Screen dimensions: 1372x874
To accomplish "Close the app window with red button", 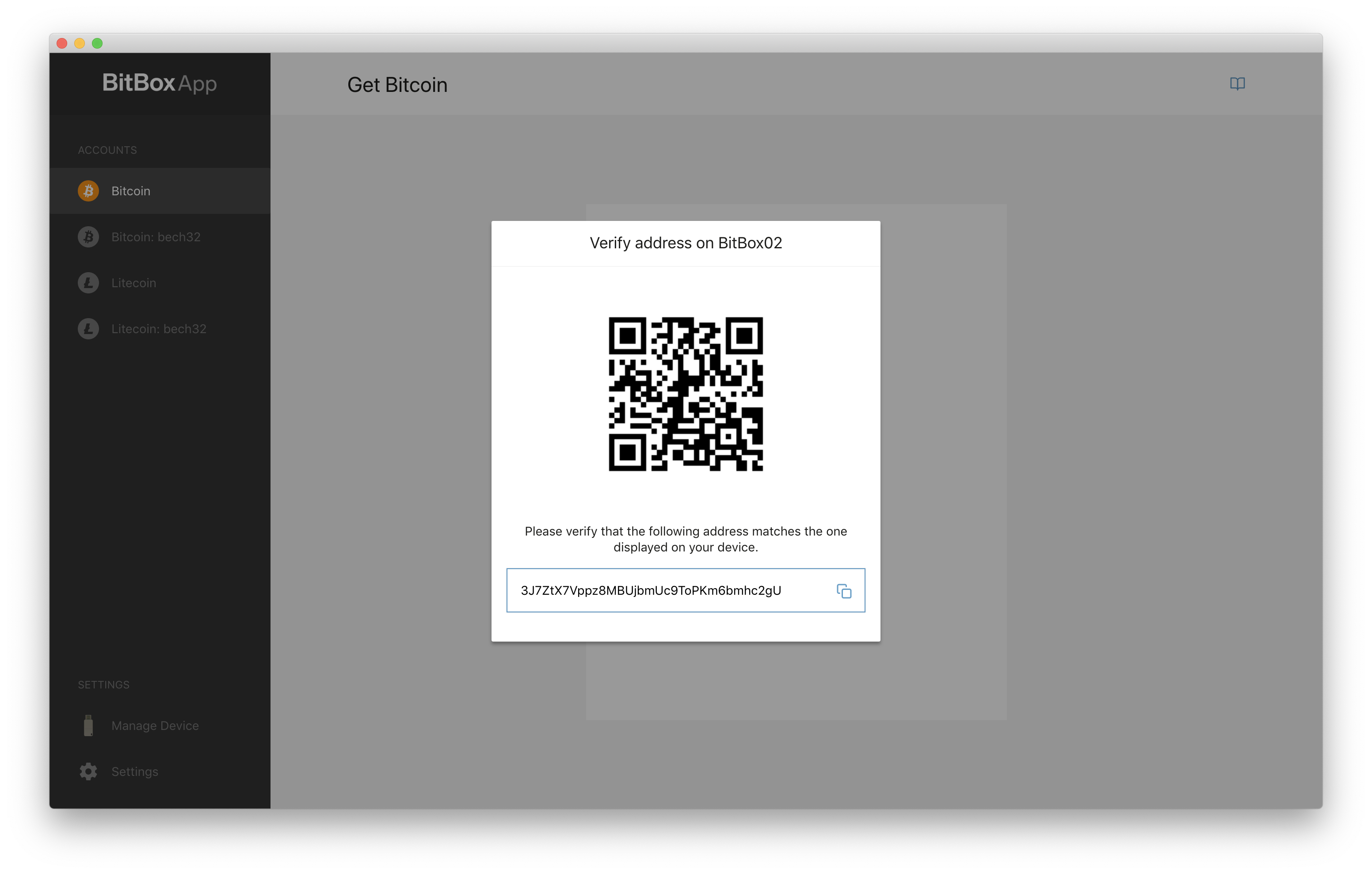I will click(62, 43).
